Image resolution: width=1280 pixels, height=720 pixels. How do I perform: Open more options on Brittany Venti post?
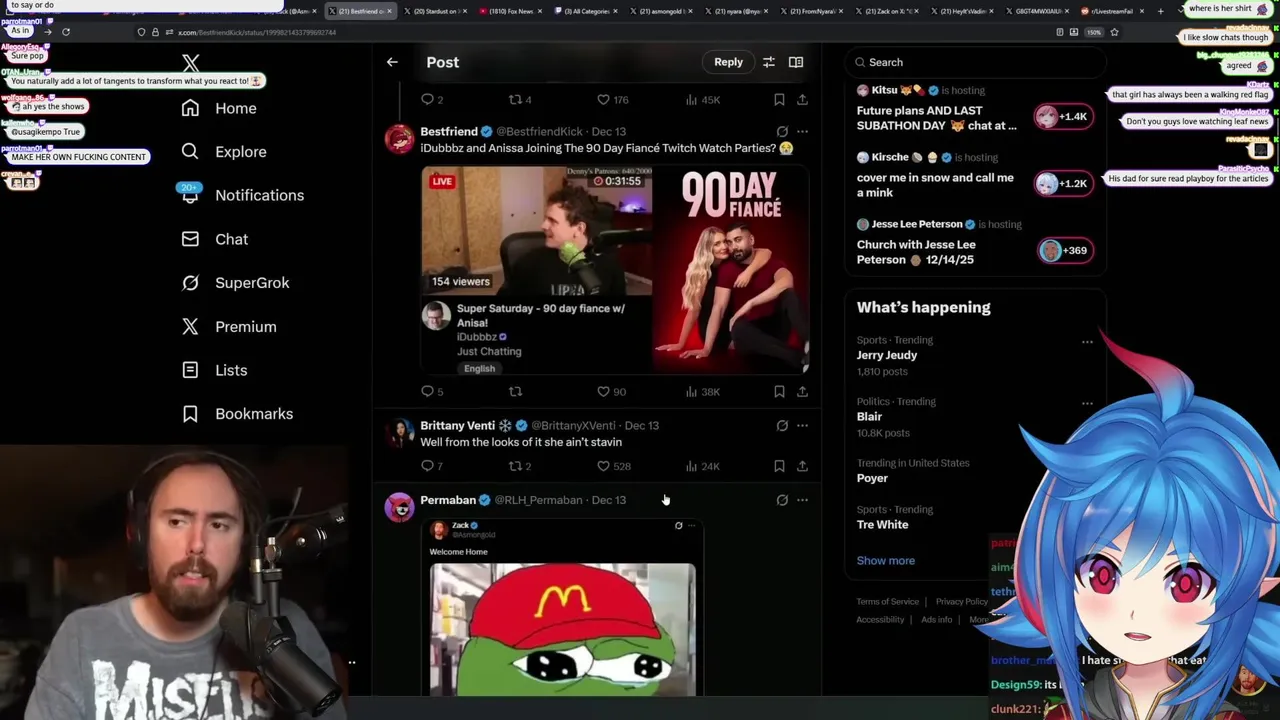802,426
